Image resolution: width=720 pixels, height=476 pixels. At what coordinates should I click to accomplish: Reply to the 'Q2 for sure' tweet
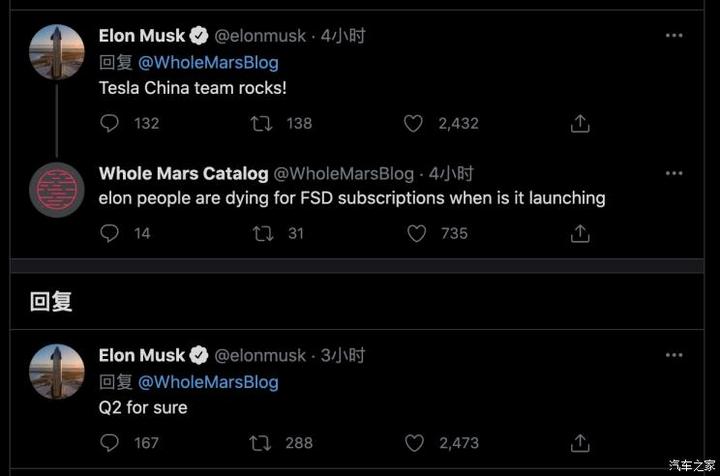tap(110, 442)
